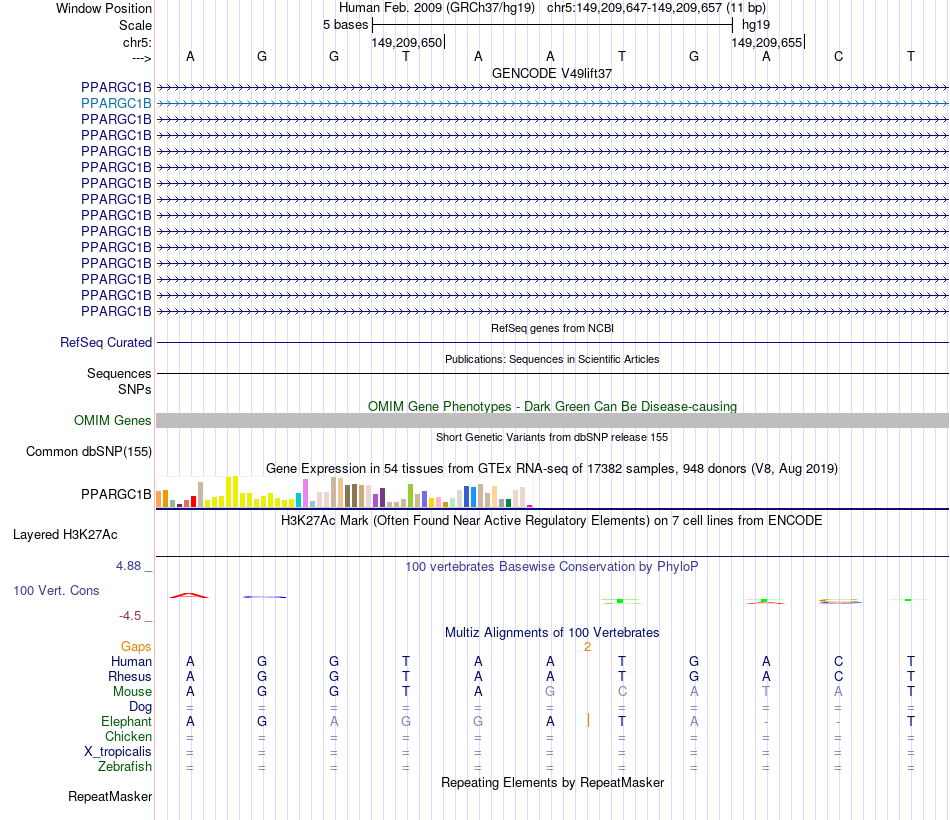This screenshot has width=950, height=820.
Task: Click the red PhyloP conservation peak
Action: coord(189,596)
